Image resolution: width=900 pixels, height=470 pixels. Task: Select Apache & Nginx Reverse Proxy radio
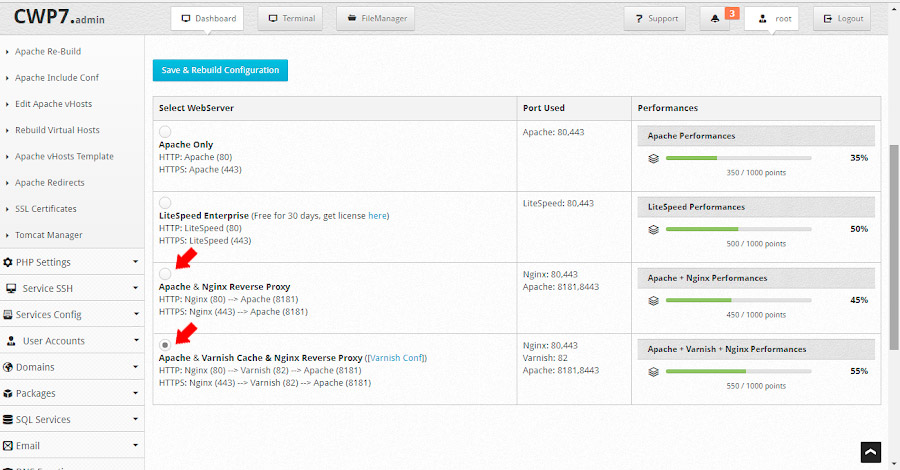[x=165, y=274]
